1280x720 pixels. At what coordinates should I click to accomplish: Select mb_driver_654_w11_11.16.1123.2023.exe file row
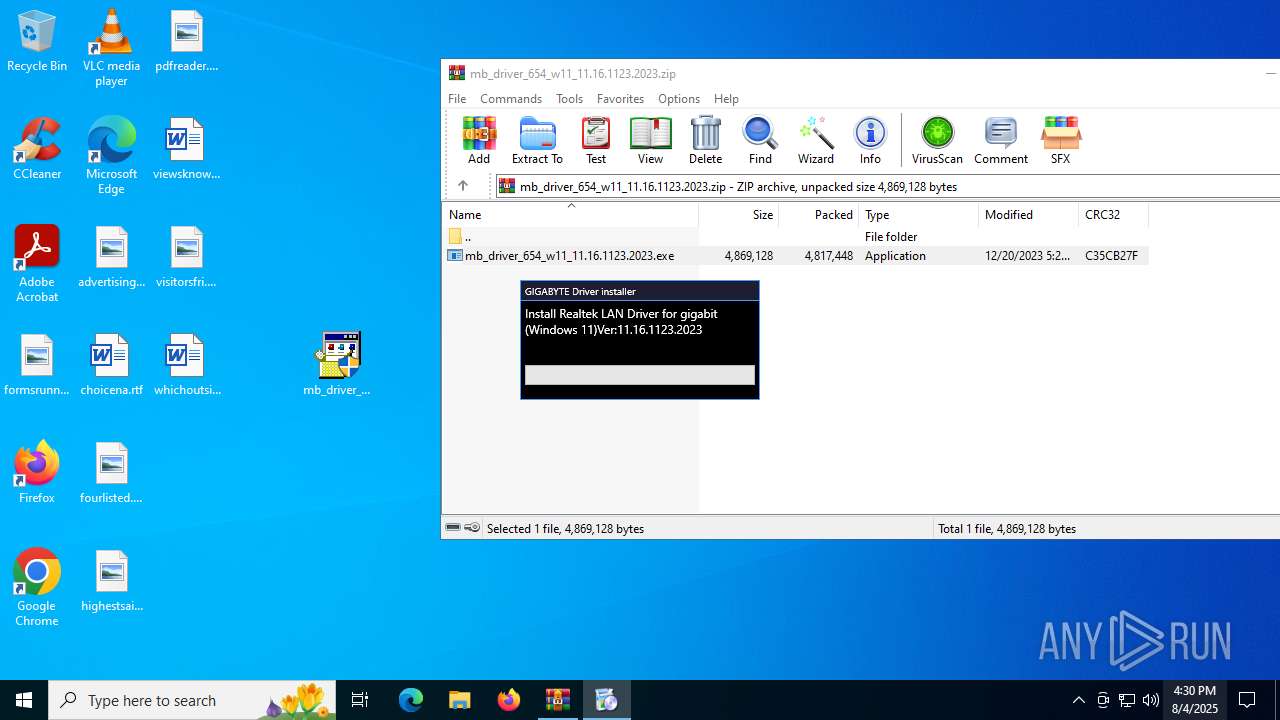click(795, 256)
